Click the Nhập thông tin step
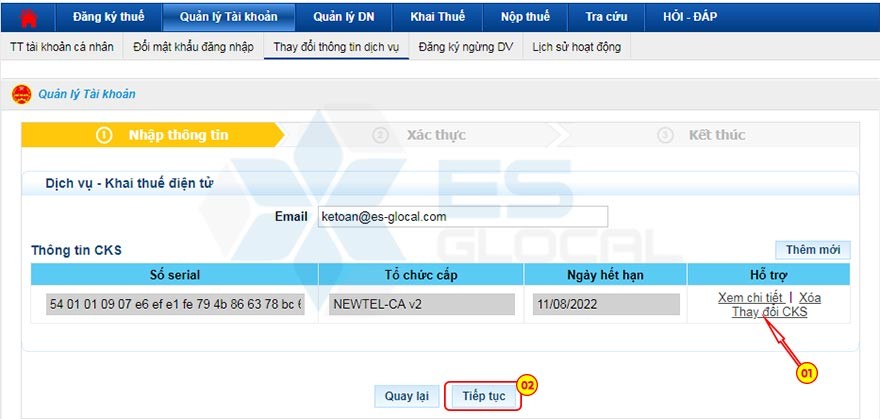The width and height of the screenshot is (880, 419). pyautogui.click(x=153, y=135)
